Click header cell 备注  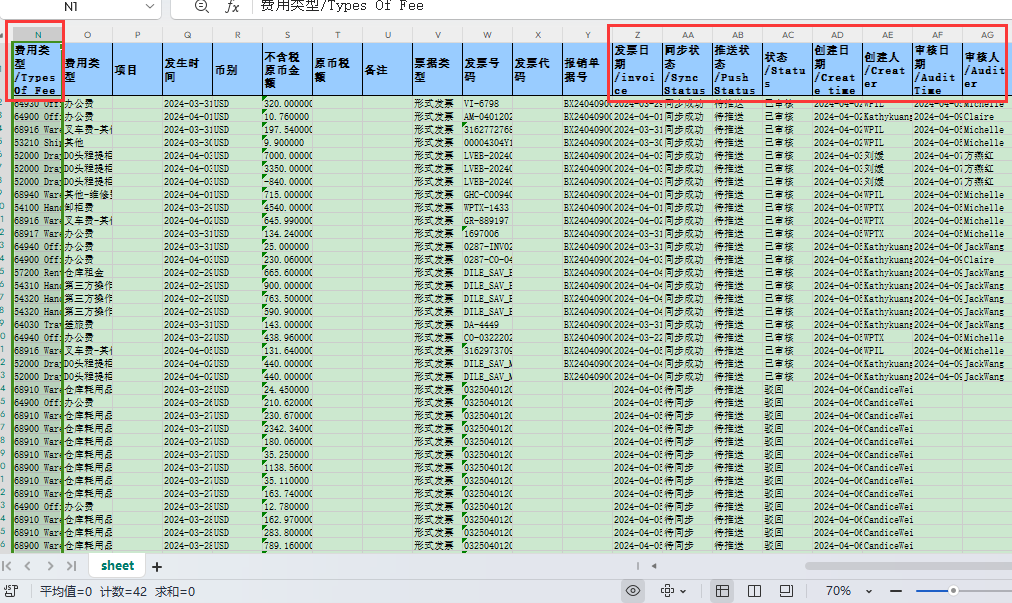coord(387,70)
